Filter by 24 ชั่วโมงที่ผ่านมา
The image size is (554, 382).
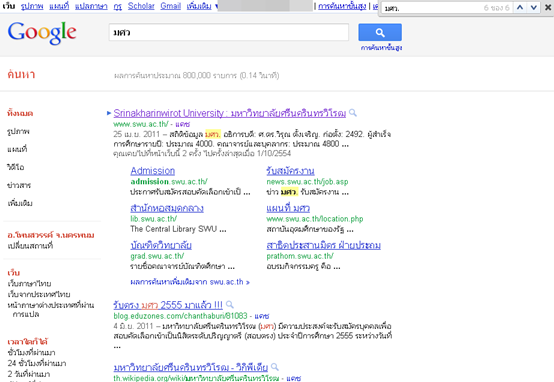[37, 363]
